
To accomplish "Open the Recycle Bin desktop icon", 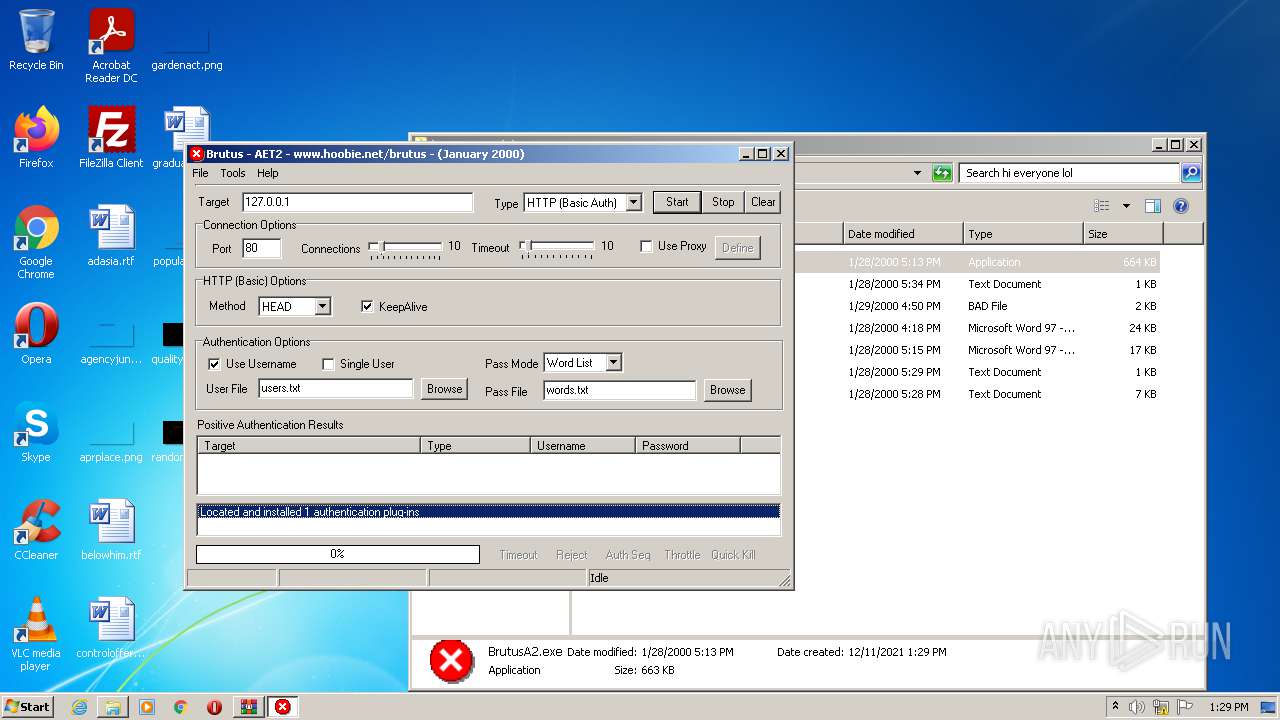I will pyautogui.click(x=36, y=40).
